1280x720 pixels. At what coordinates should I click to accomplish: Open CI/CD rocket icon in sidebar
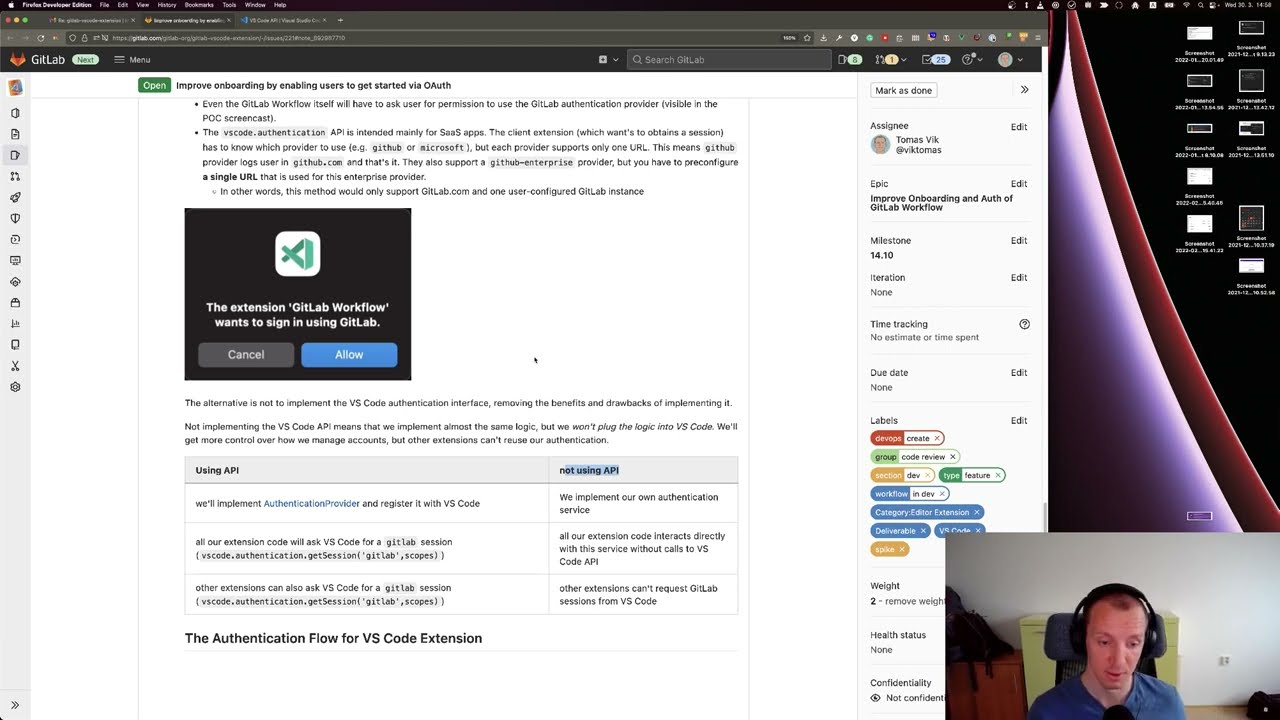point(15,197)
